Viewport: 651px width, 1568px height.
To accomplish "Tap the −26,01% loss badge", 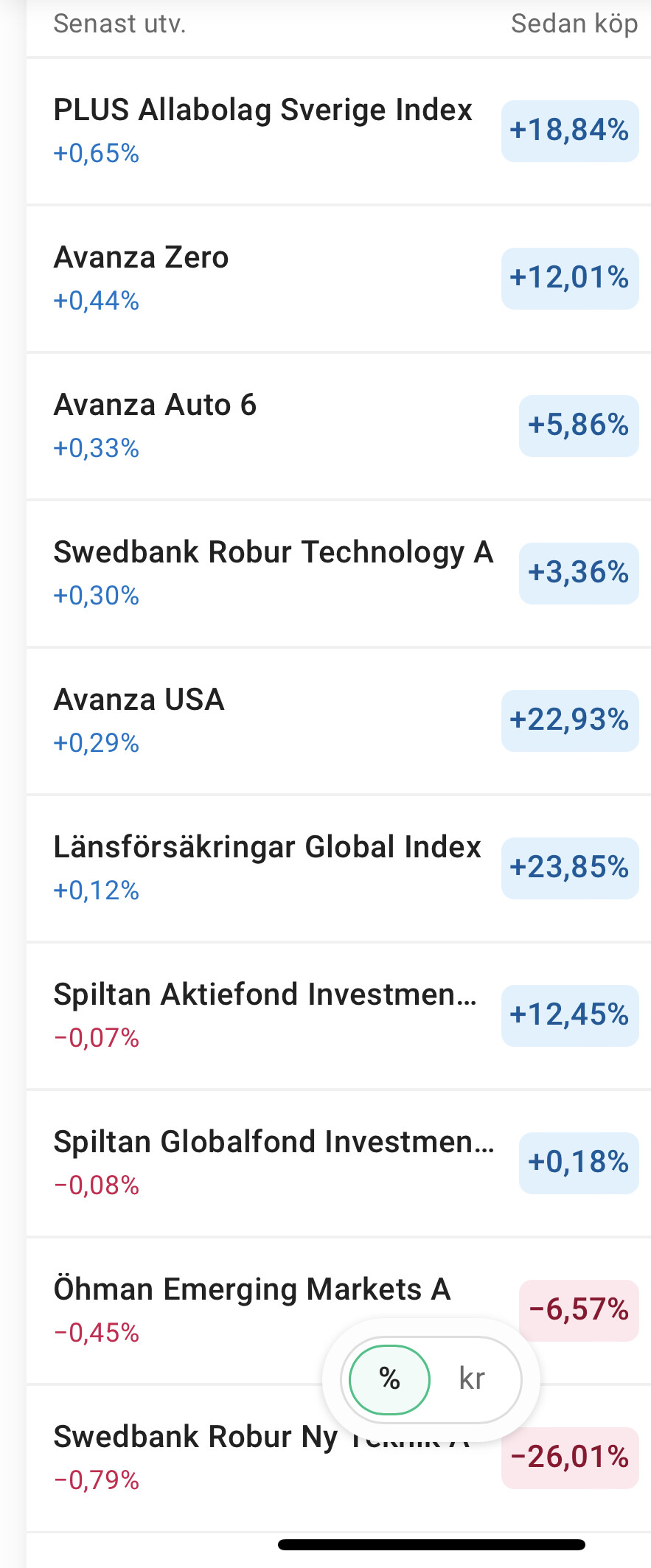I will [x=569, y=1457].
